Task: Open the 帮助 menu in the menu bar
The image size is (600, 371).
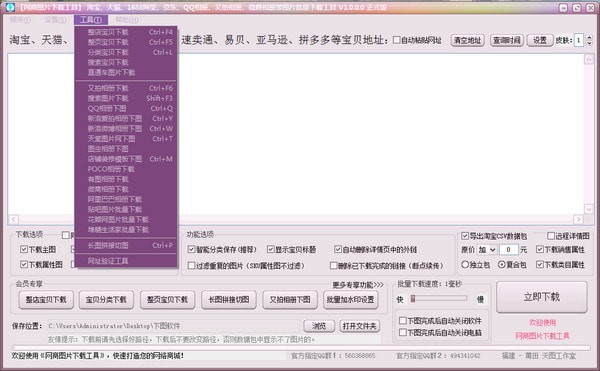Action: [127, 20]
